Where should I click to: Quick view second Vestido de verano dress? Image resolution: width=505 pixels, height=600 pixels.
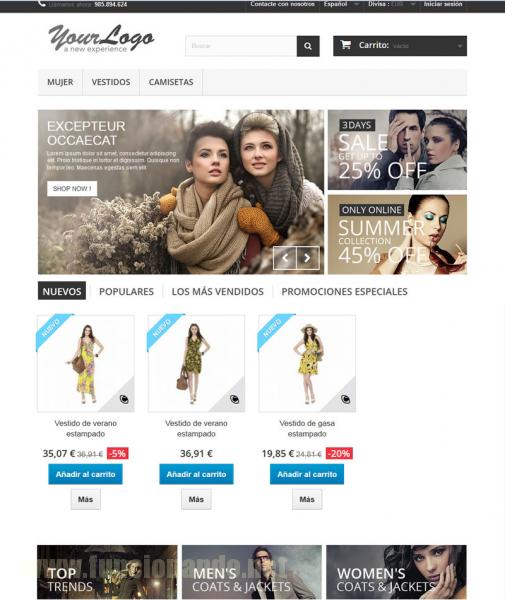pyautogui.click(x=235, y=399)
